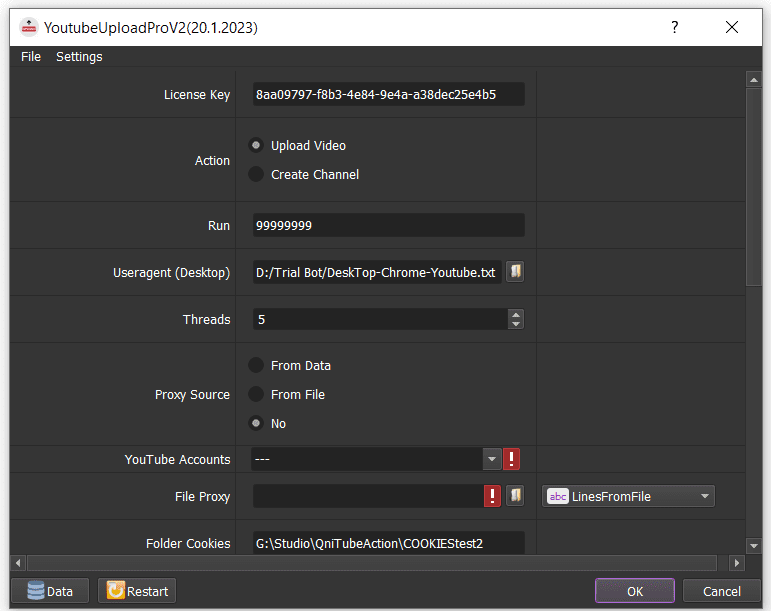
Task: Click the Useragent (Desktop) label
Action: click(172, 272)
